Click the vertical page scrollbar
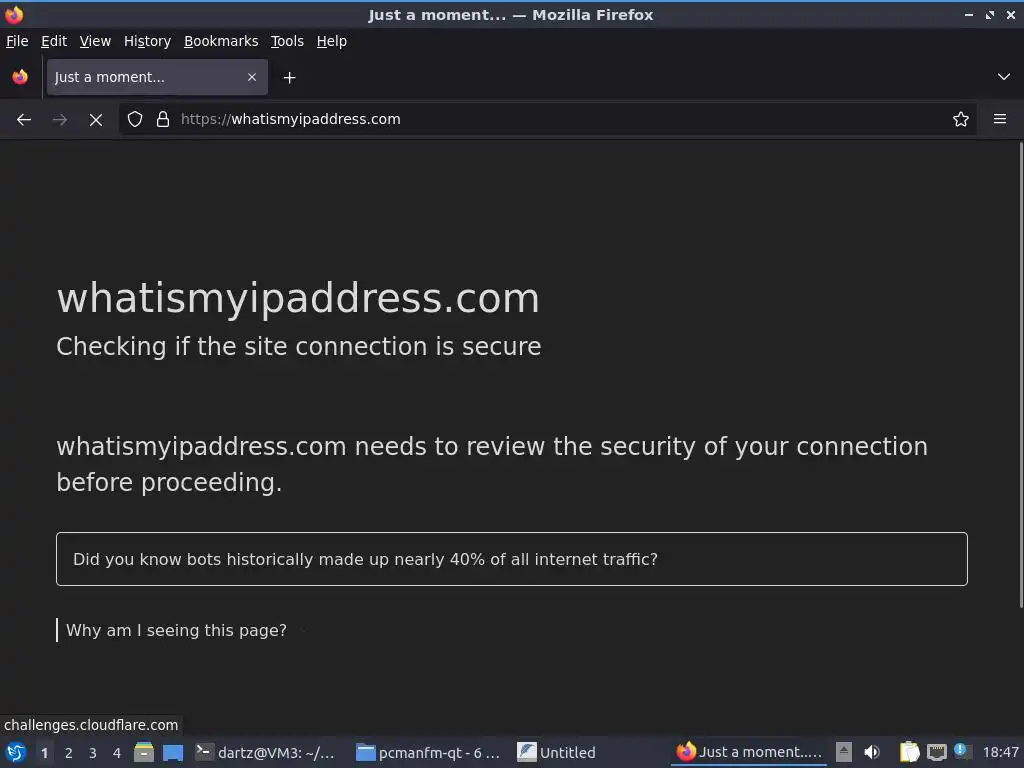The height and width of the screenshot is (768, 1024). 1021,375
